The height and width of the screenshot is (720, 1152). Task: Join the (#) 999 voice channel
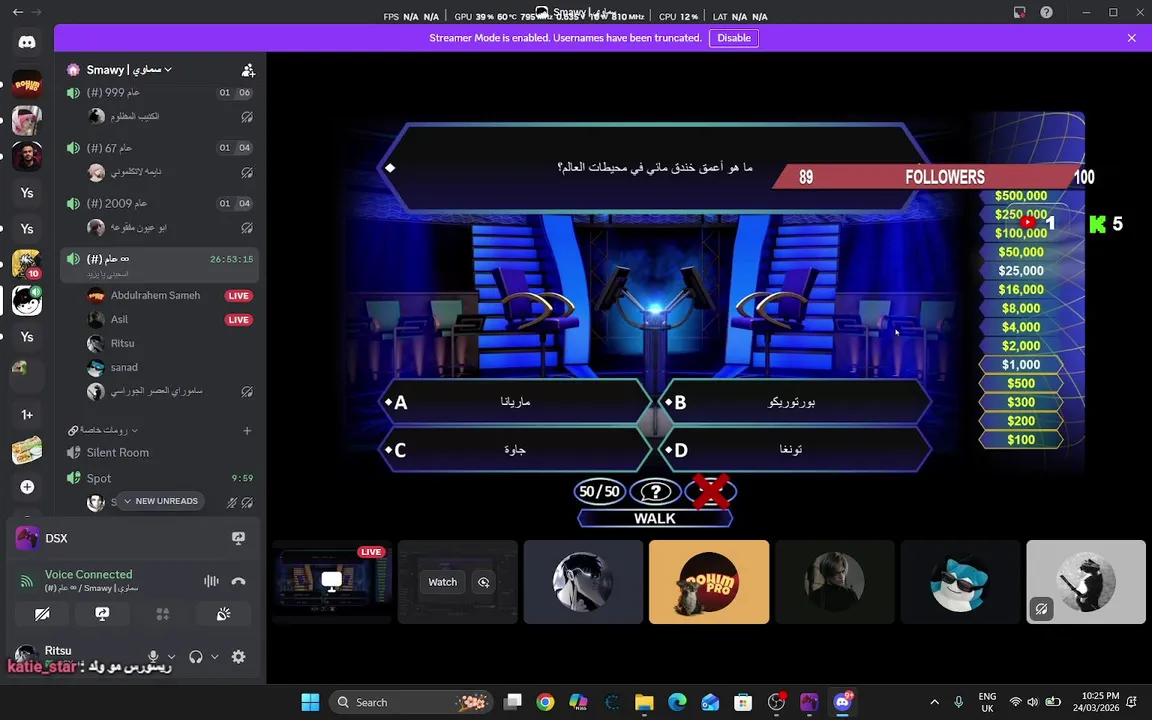[159, 93]
